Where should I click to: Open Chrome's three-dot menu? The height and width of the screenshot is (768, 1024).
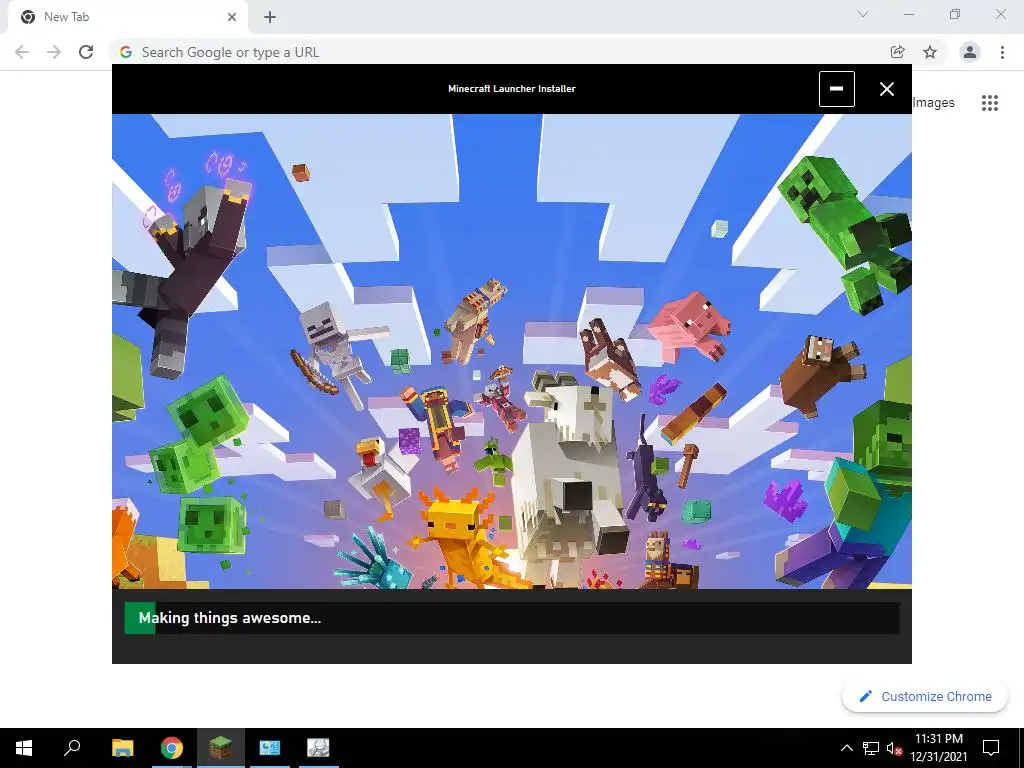point(1002,52)
